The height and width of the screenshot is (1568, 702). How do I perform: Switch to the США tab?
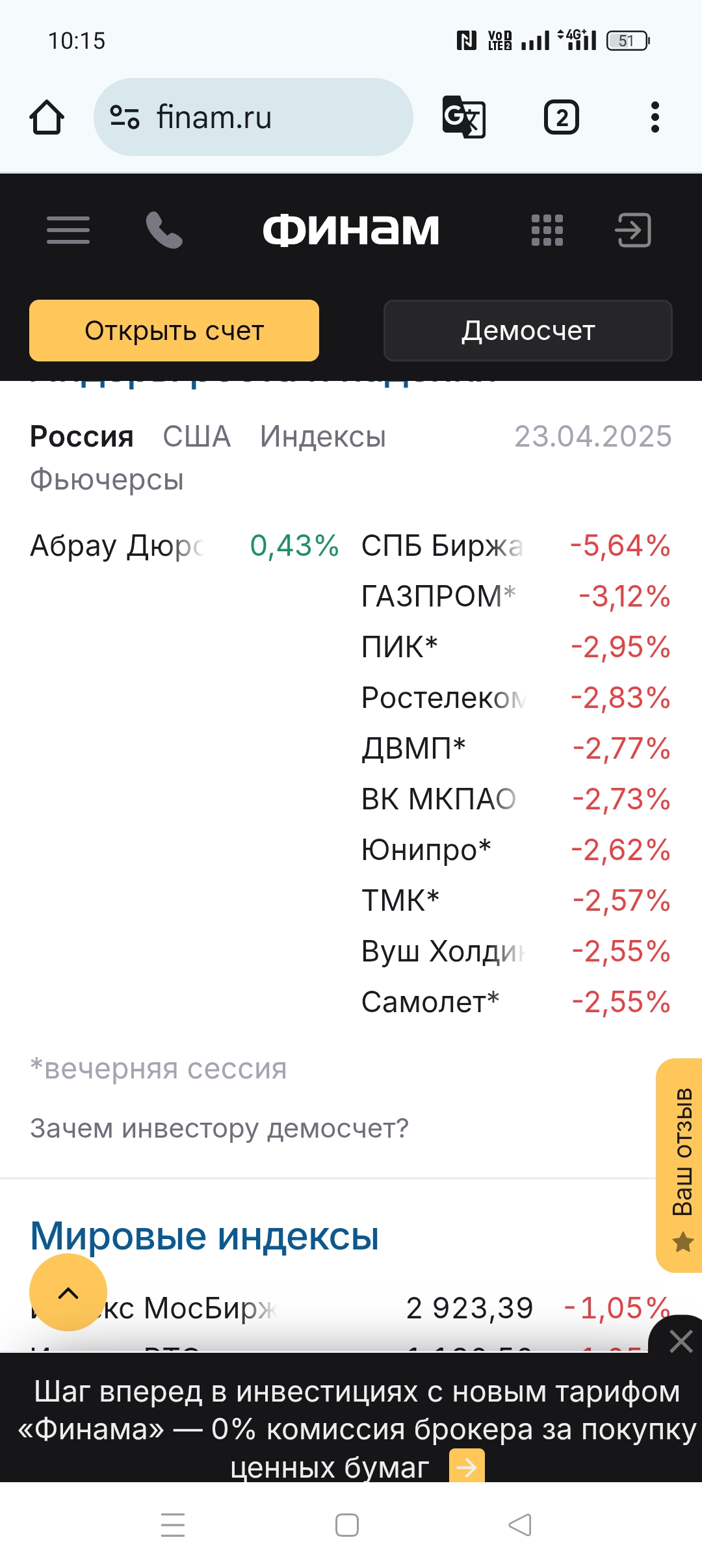pyautogui.click(x=196, y=437)
